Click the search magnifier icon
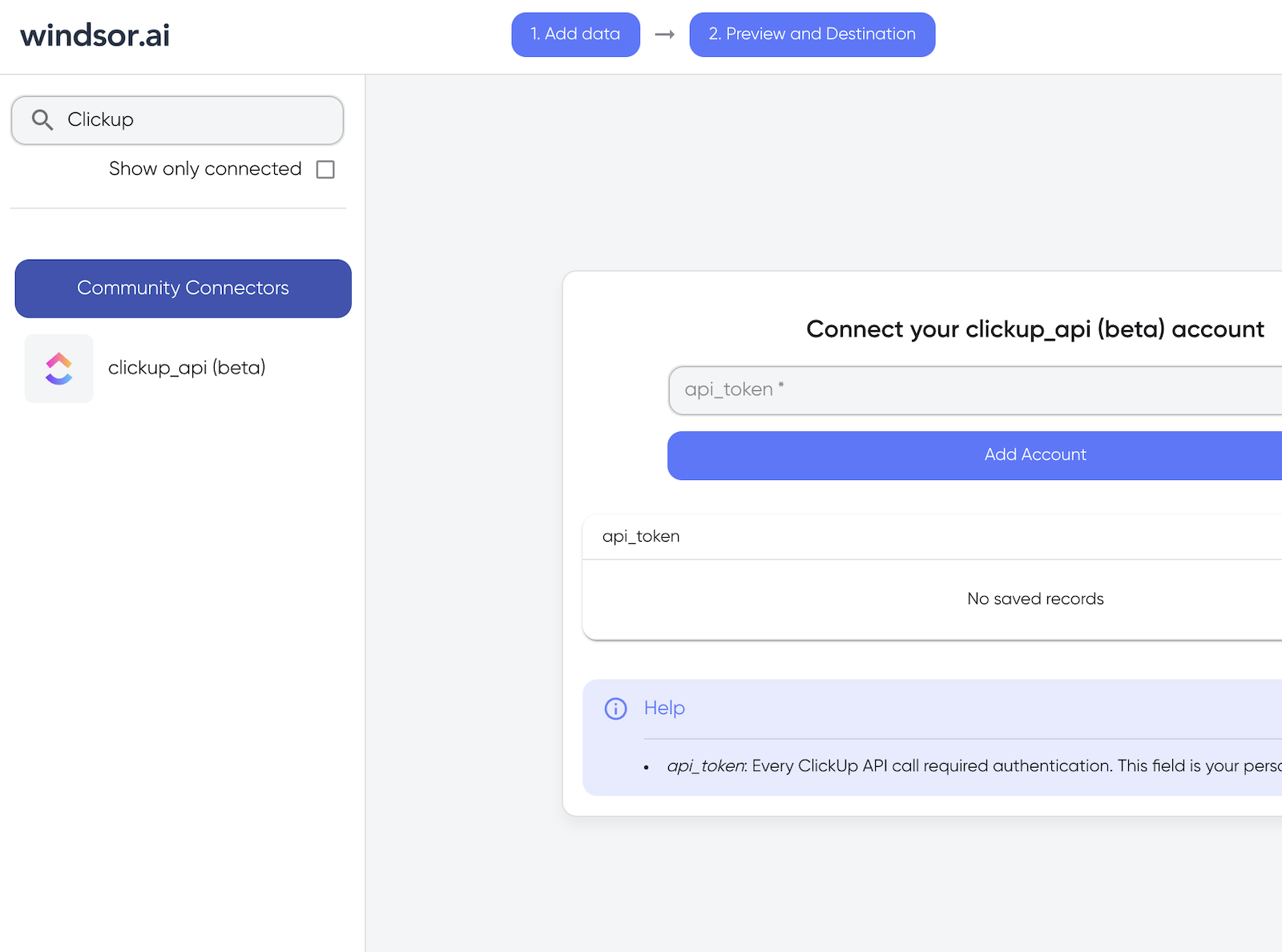Image resolution: width=1282 pixels, height=952 pixels. [42, 119]
